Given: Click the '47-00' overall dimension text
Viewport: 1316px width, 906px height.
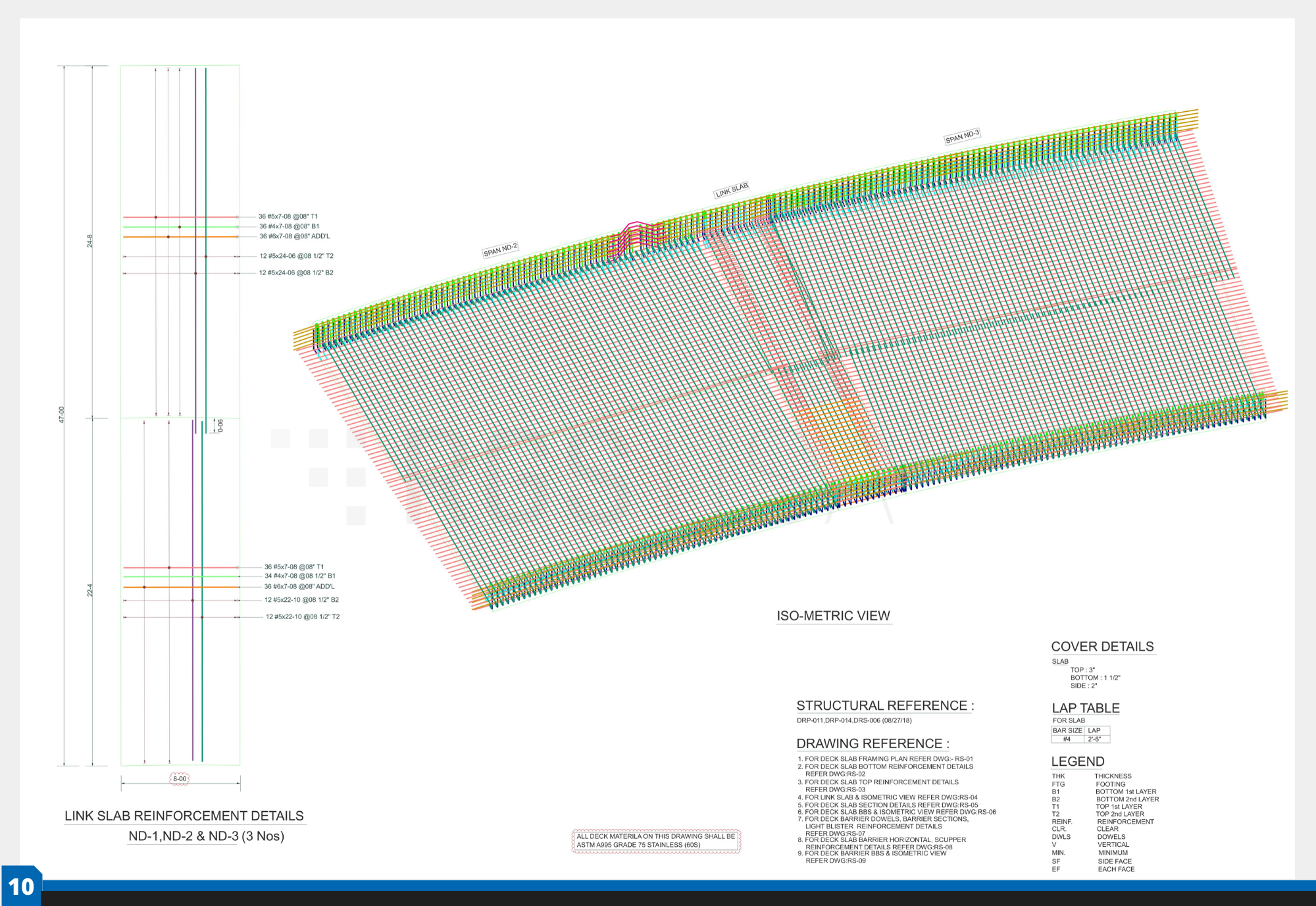Looking at the screenshot, I should [62, 415].
